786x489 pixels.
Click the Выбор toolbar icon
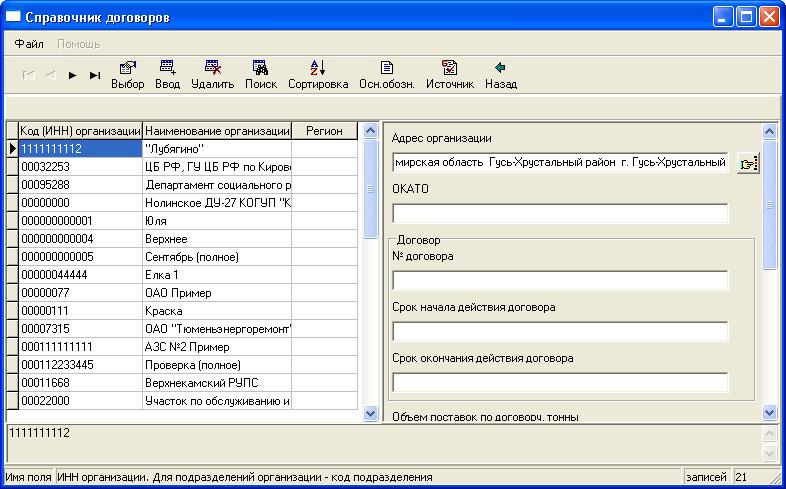(127, 68)
